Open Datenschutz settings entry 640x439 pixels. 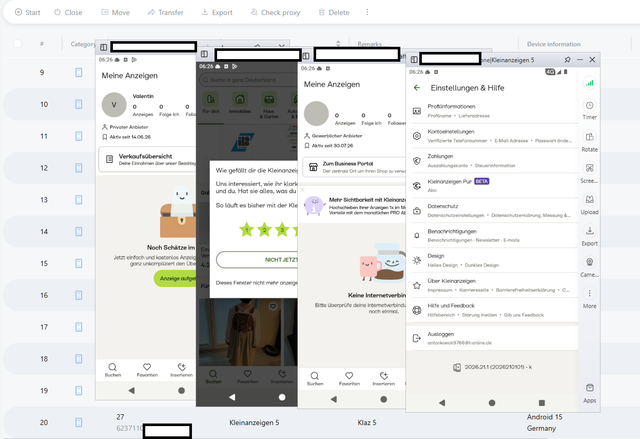coord(492,211)
